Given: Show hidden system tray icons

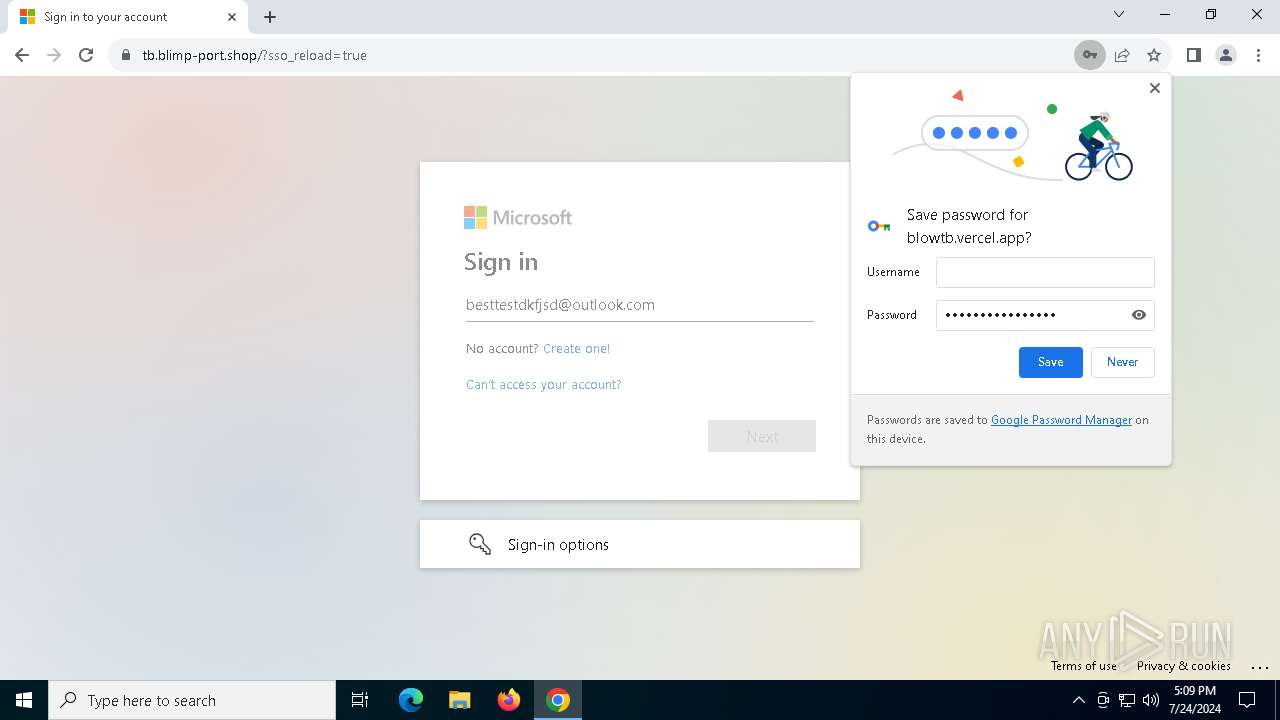Looking at the screenshot, I should click(1079, 700).
